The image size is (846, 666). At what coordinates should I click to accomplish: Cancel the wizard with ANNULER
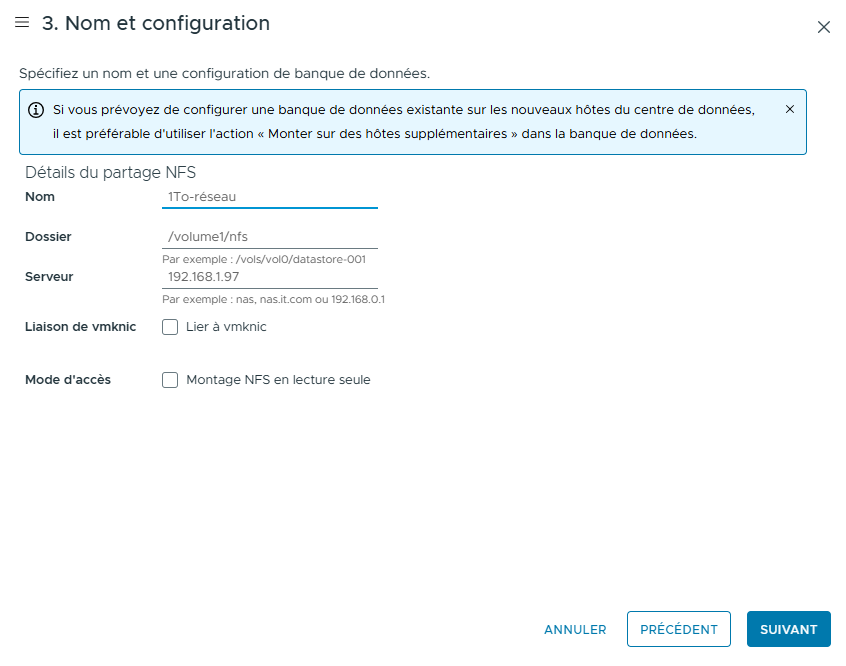(575, 629)
